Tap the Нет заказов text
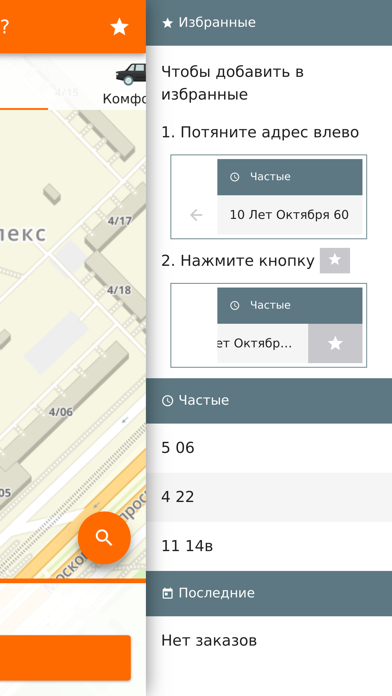This screenshot has height=696, width=392. (209, 641)
